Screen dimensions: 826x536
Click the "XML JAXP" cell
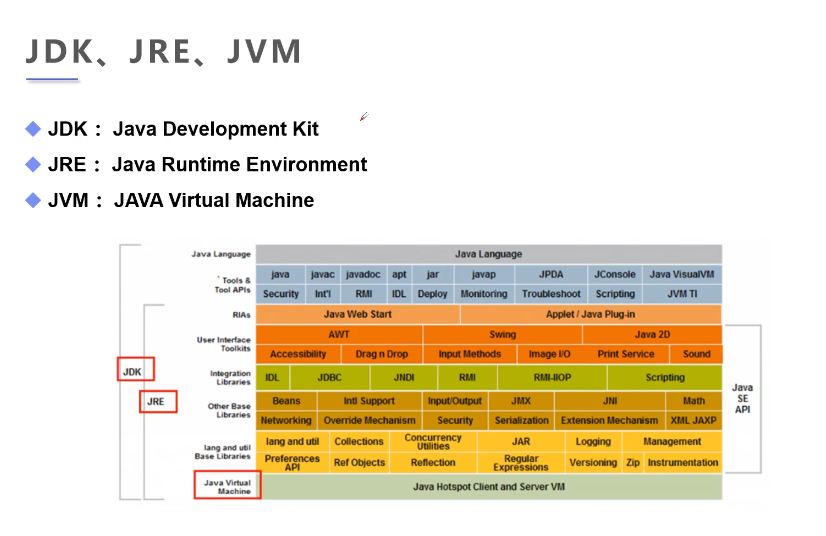tap(693, 421)
